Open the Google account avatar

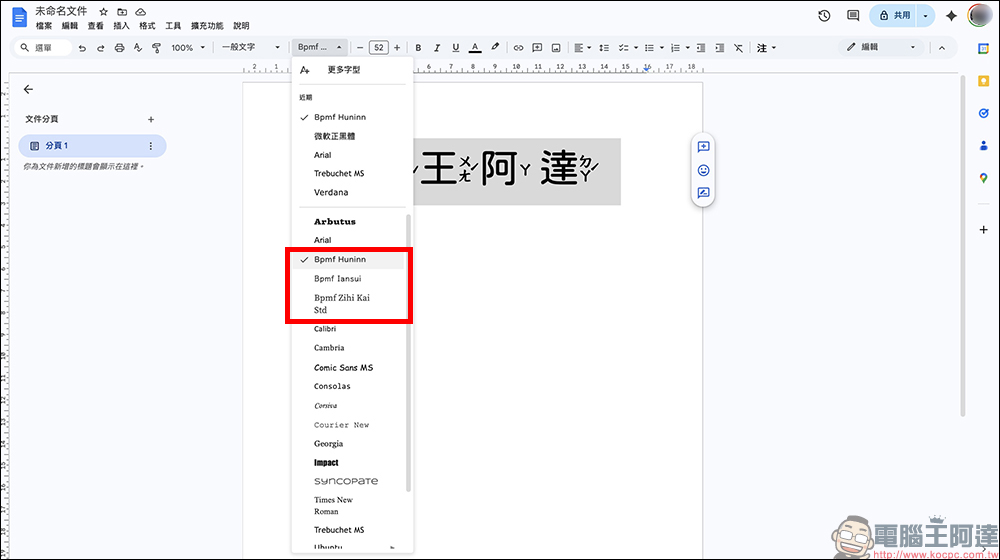979,16
